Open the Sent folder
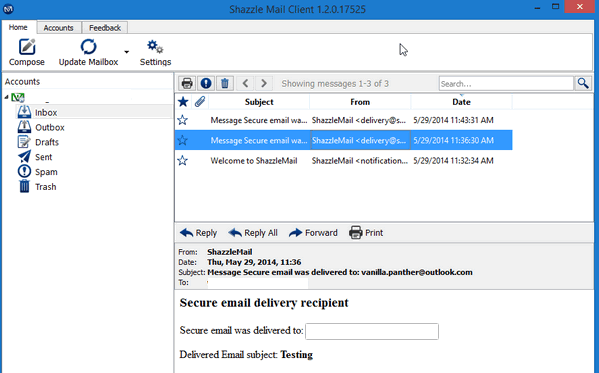The height and width of the screenshot is (373, 599). click(44, 157)
